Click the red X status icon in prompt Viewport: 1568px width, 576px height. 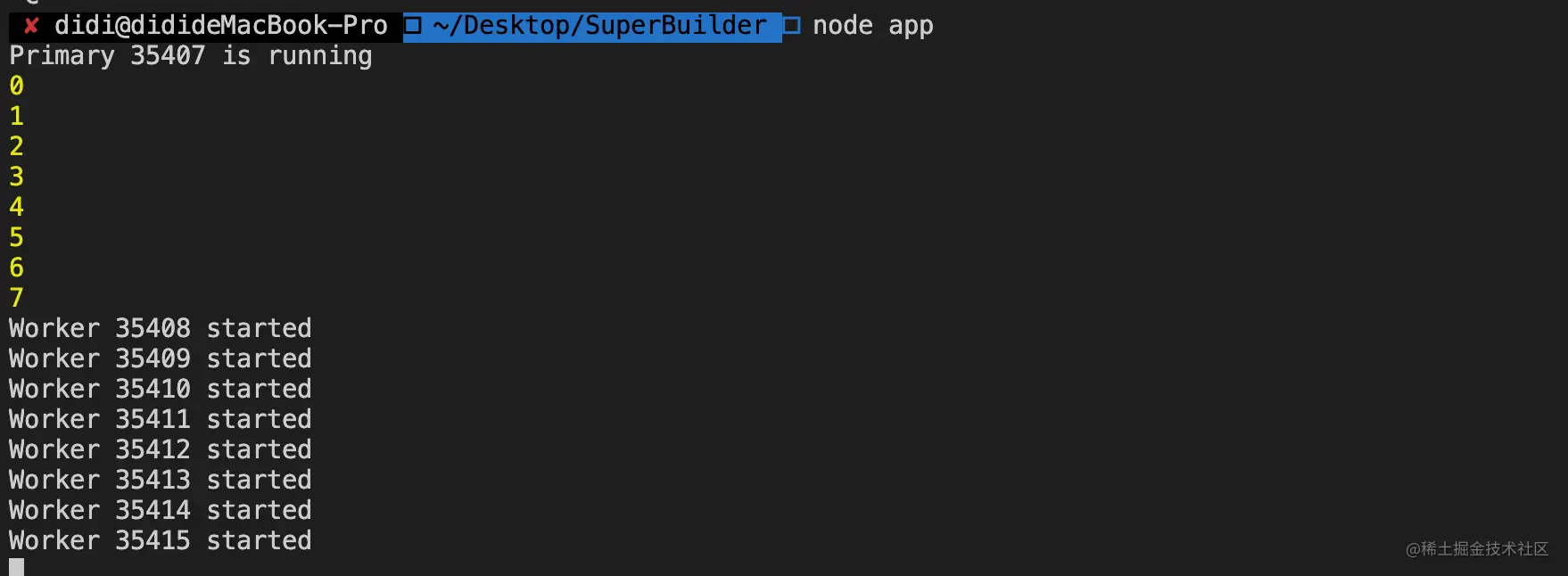coord(31,26)
